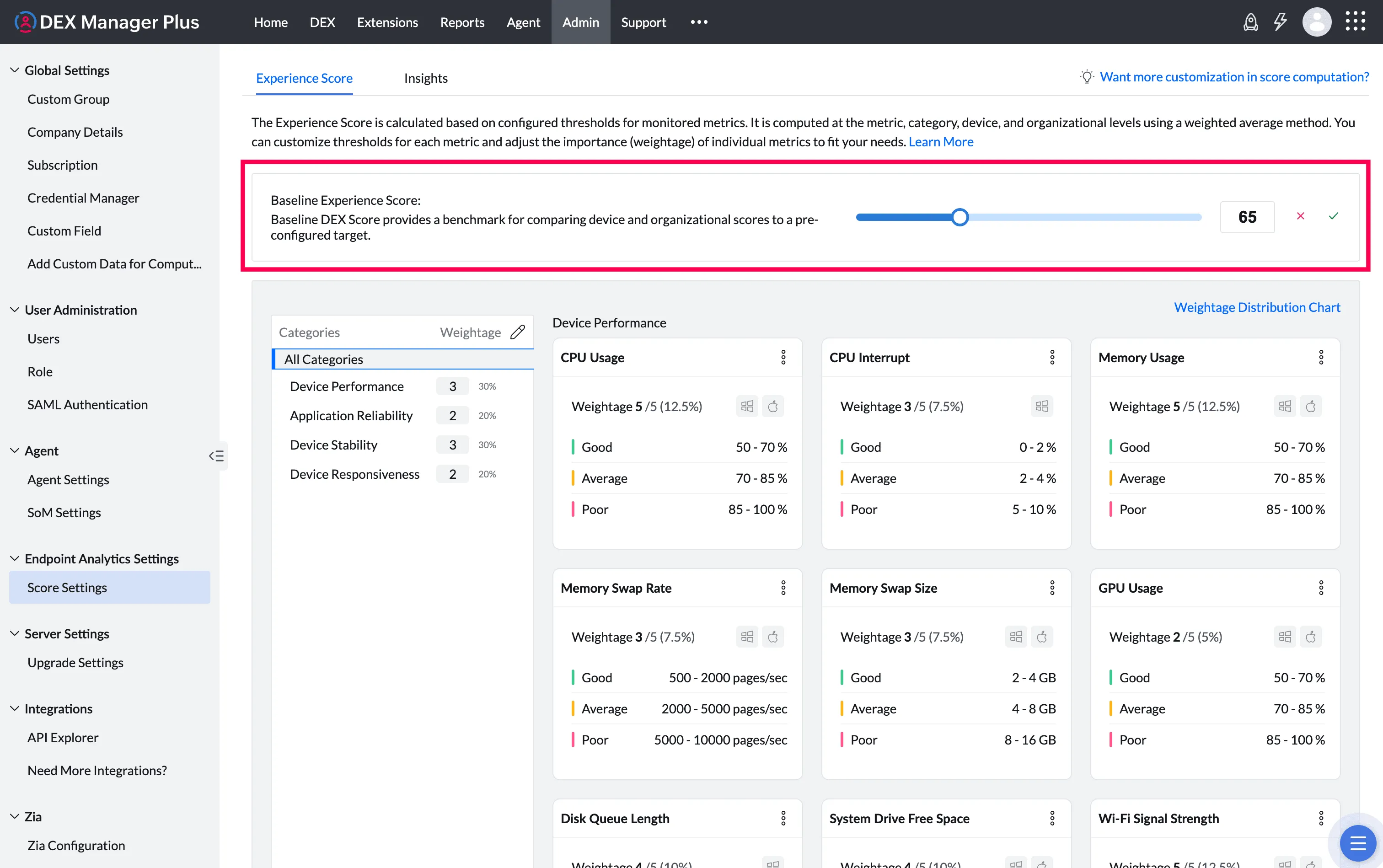This screenshot has height=868, width=1383.
Task: Open the DEX menu
Action: [322, 22]
